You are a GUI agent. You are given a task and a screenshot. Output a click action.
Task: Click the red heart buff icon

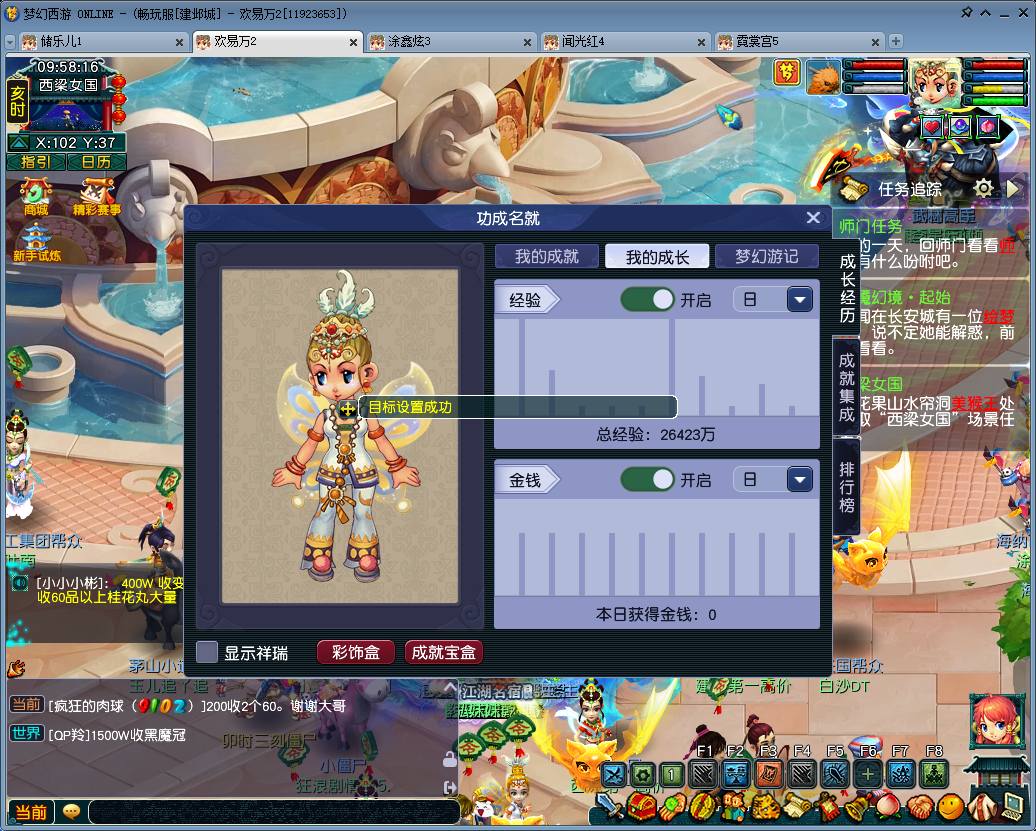point(932,126)
